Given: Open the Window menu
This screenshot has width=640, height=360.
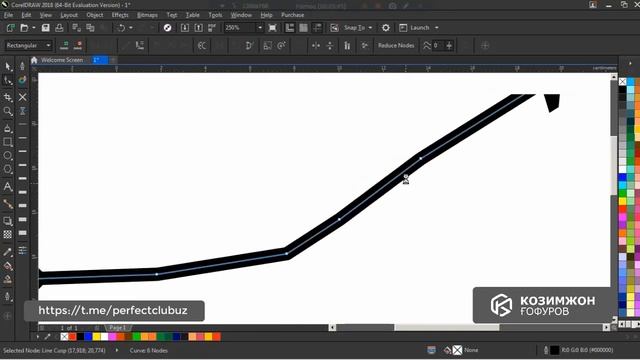Looking at the screenshot, I should click(241, 15).
